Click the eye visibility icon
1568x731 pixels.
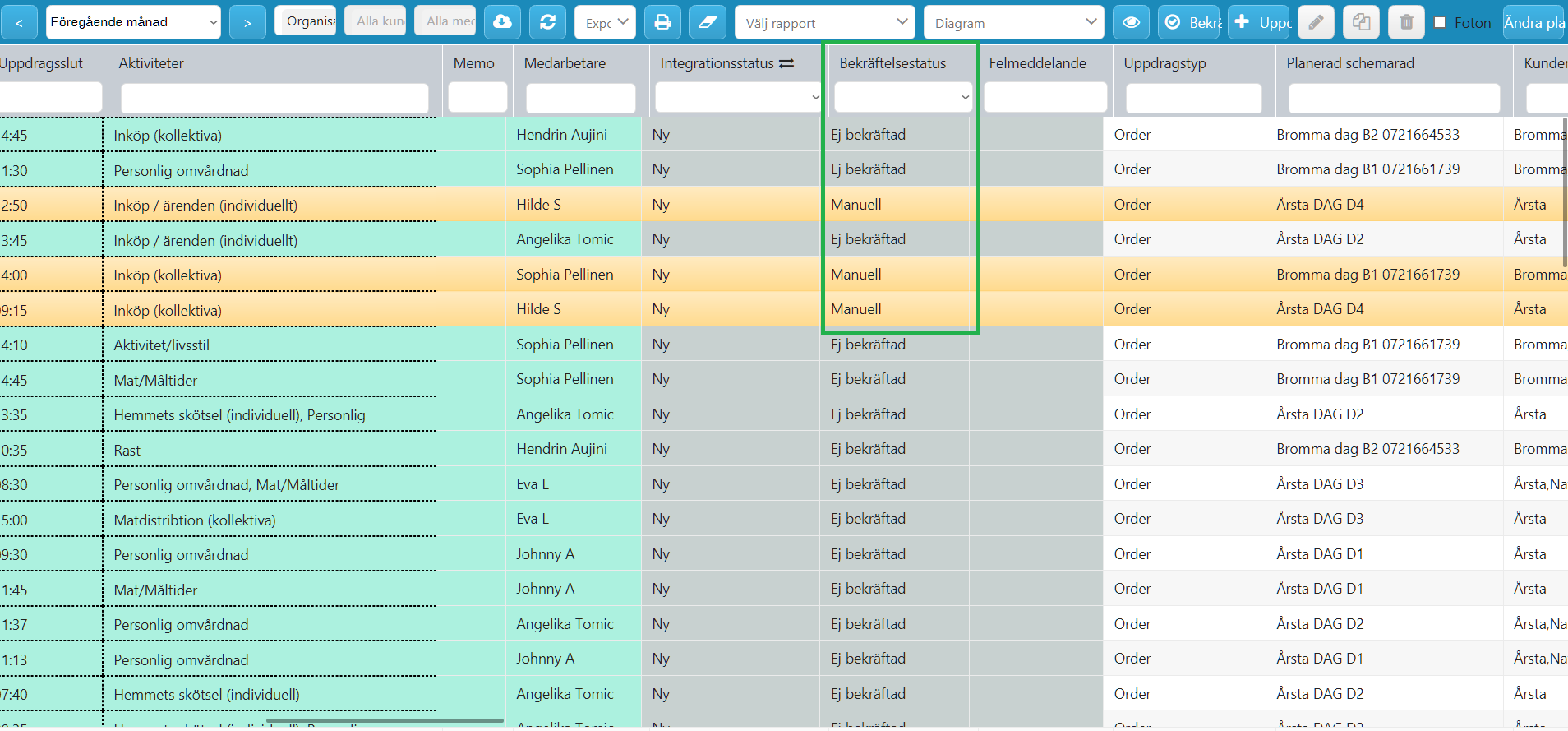[x=1131, y=22]
